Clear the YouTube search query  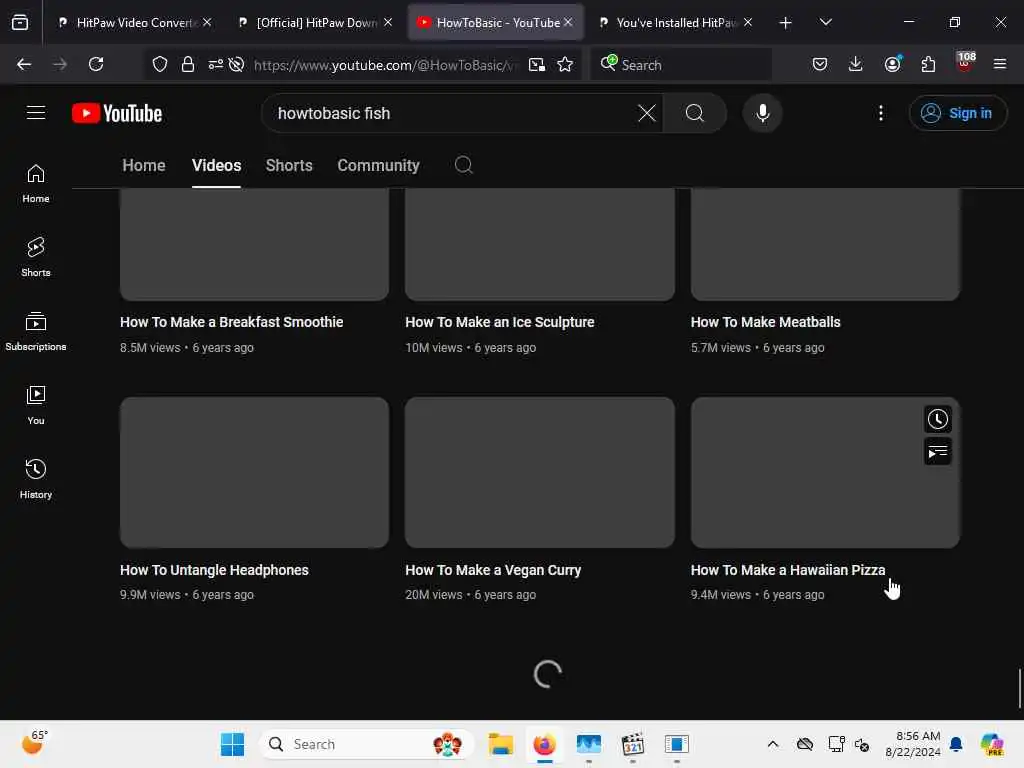pyautogui.click(x=647, y=113)
